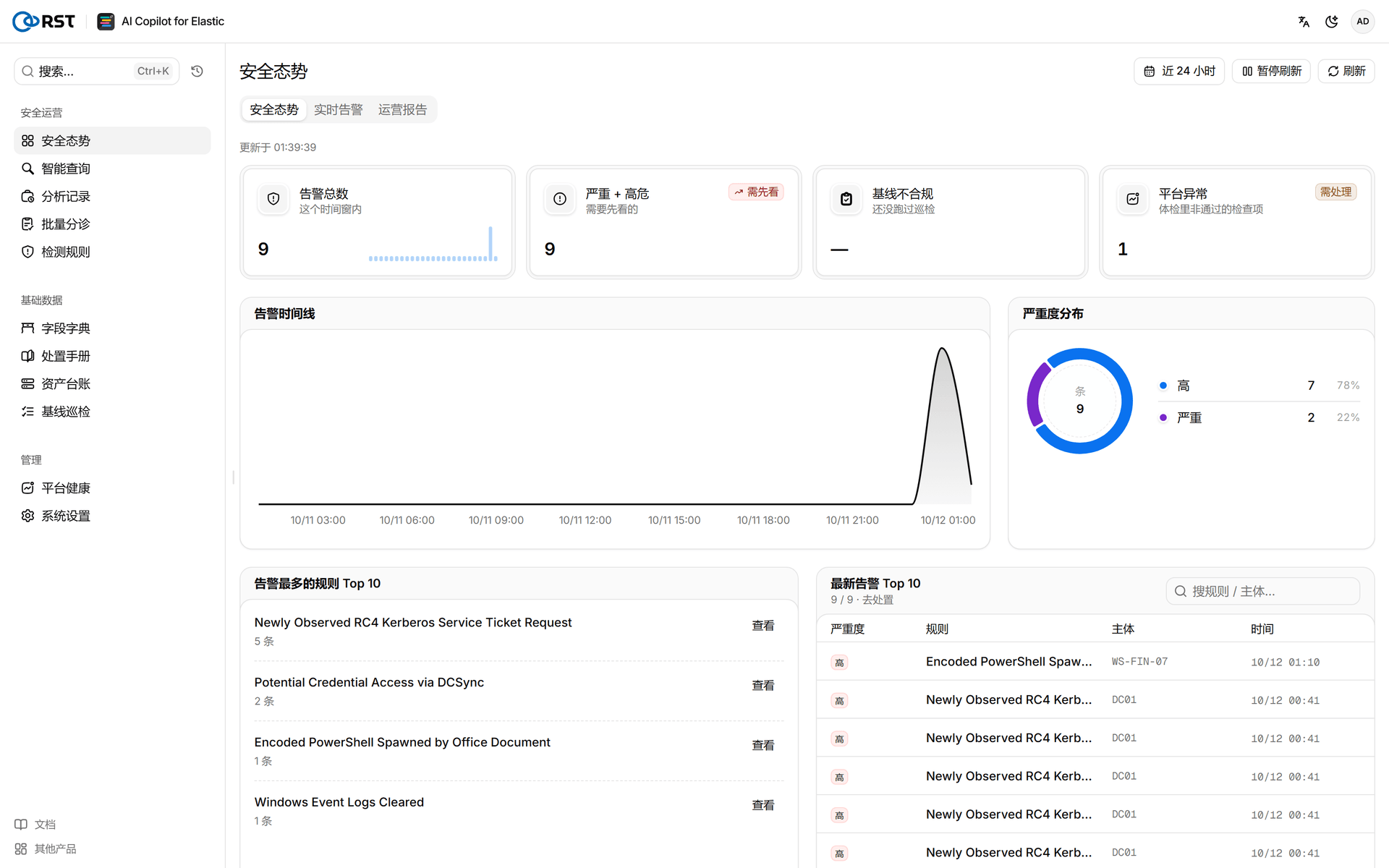The image size is (1389, 868).
Task: Click the 严重度 column header
Action: (x=847, y=629)
